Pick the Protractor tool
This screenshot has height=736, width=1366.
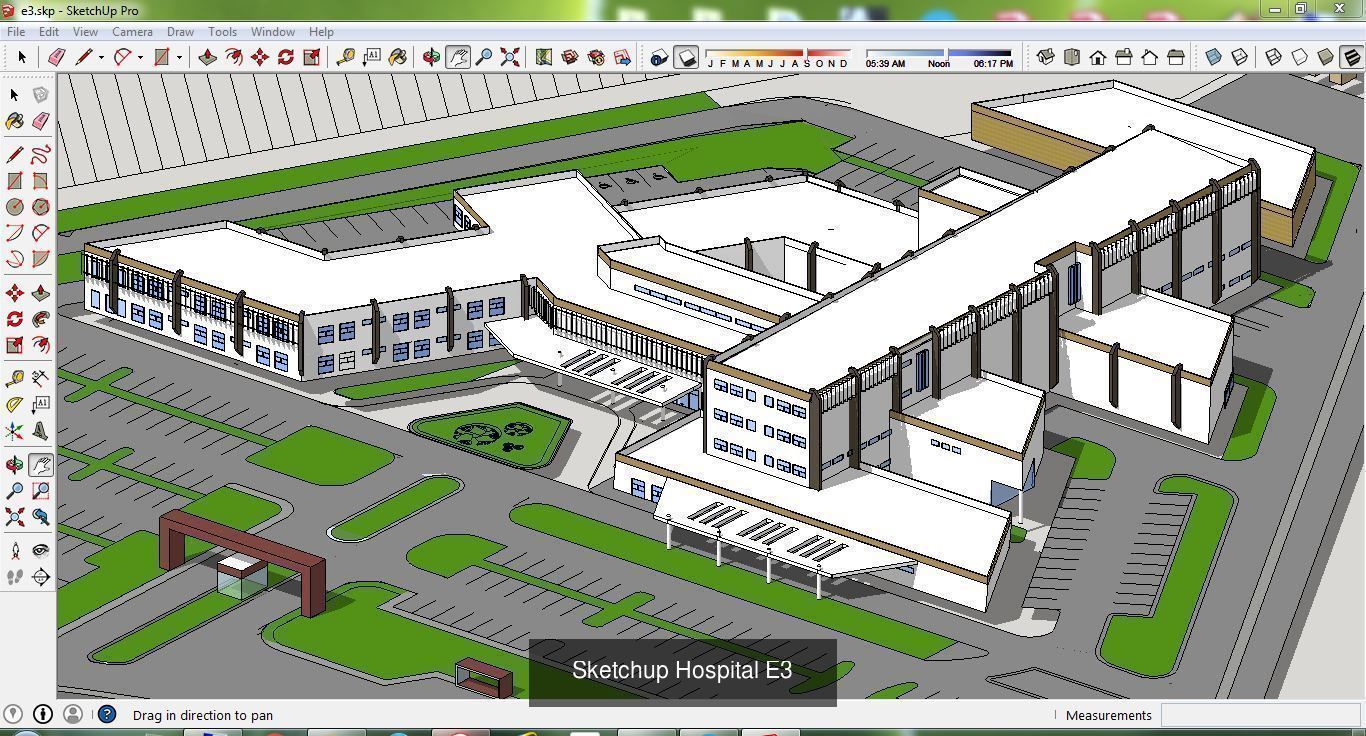(15, 405)
